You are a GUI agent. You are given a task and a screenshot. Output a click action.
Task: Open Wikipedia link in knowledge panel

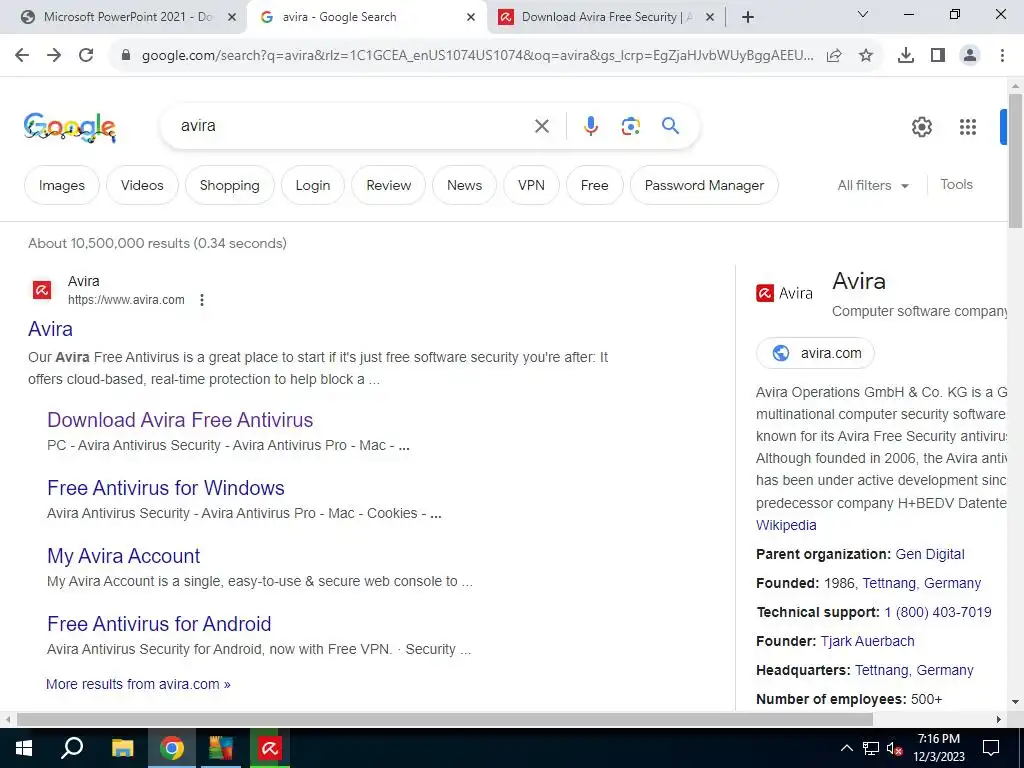pyautogui.click(x=786, y=525)
